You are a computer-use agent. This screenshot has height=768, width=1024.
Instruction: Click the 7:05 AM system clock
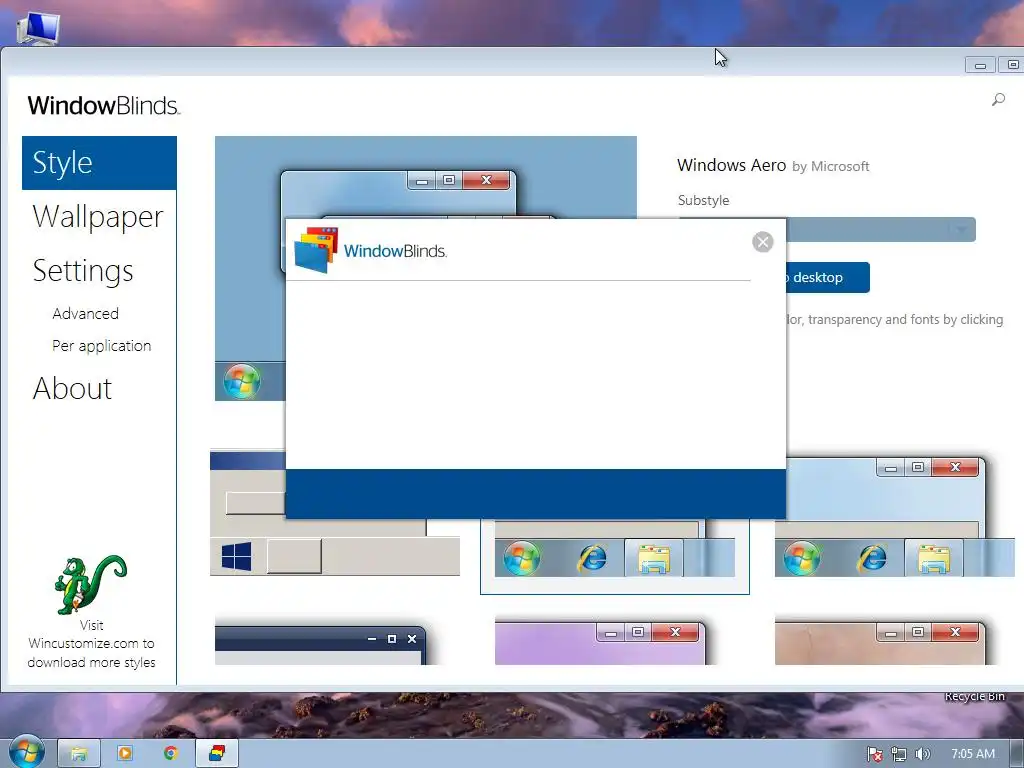972,754
